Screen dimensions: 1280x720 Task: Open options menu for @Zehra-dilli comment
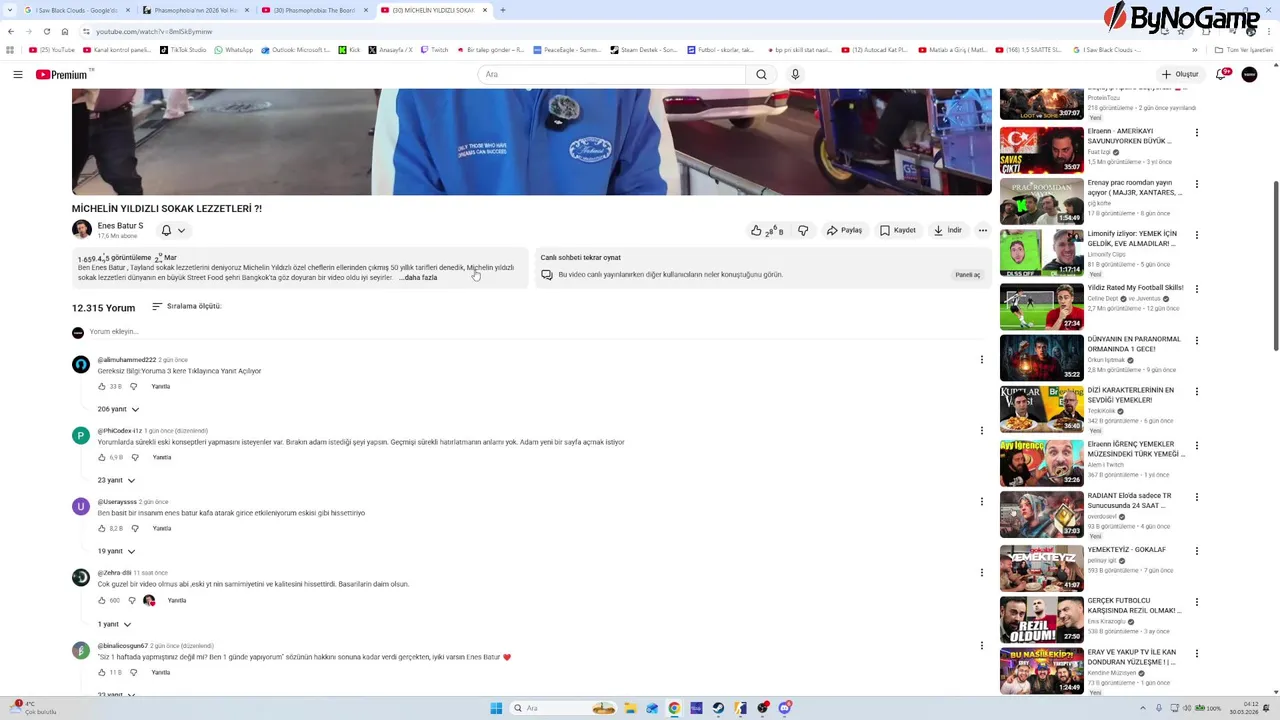point(981,573)
